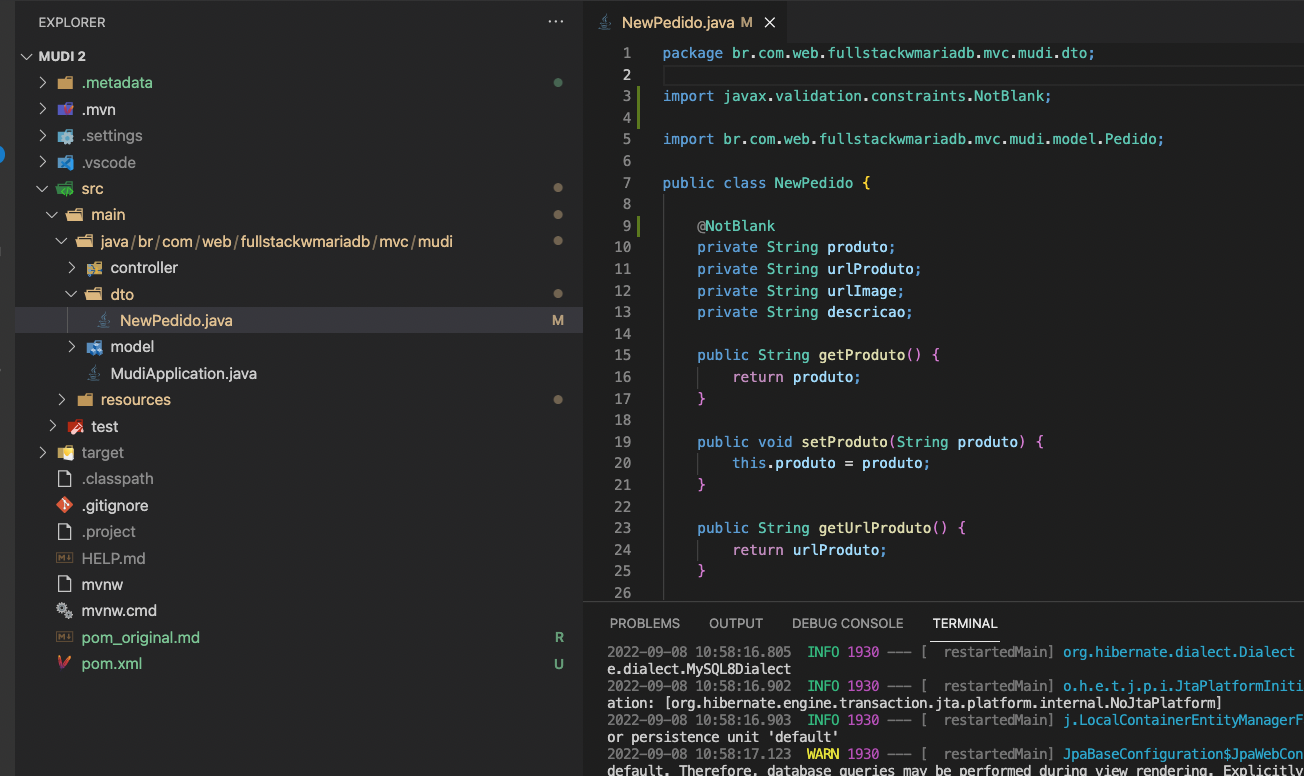This screenshot has width=1304, height=776.
Task: Click the MySQL8Dialect terminal output line
Action: click(x=699, y=669)
